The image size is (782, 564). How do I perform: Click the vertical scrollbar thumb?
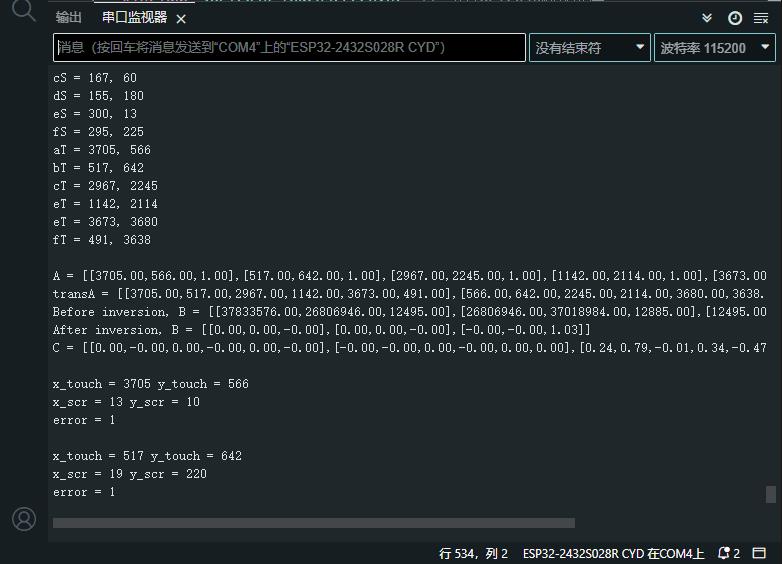tap(771, 494)
